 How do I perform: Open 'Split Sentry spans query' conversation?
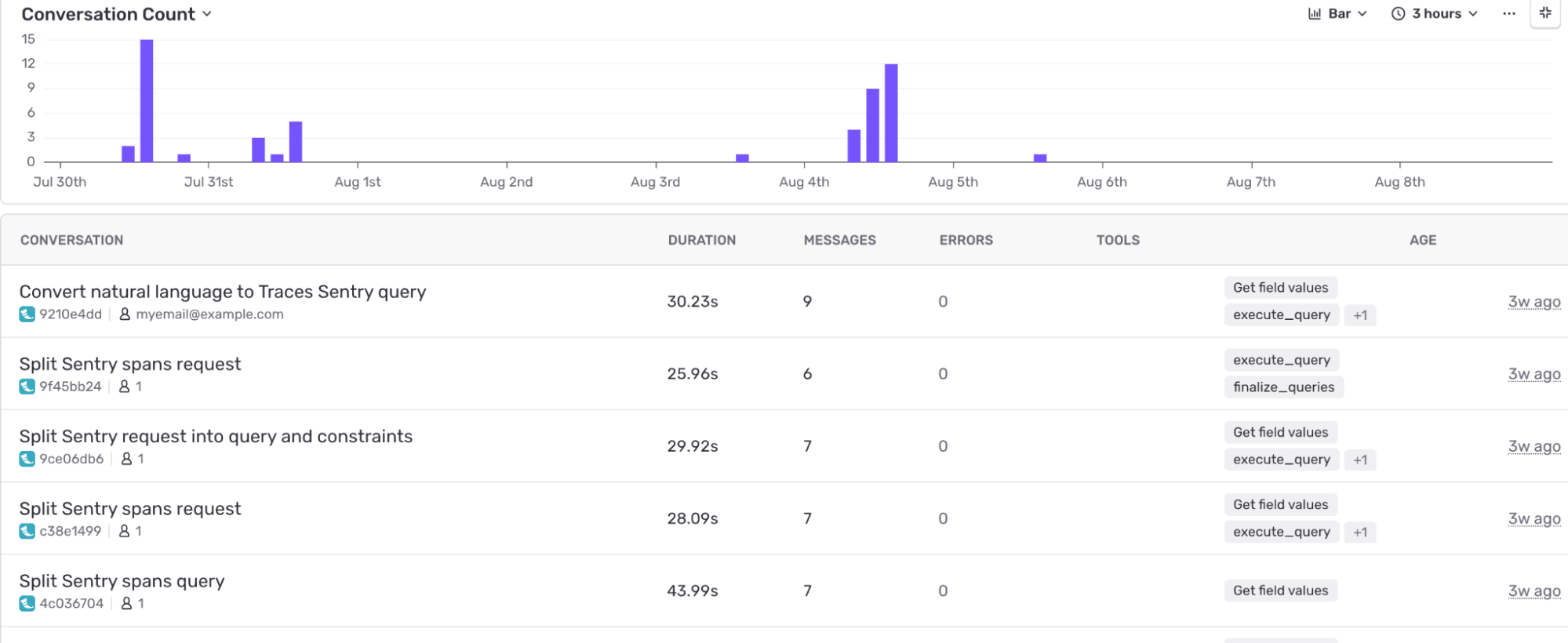(x=122, y=581)
